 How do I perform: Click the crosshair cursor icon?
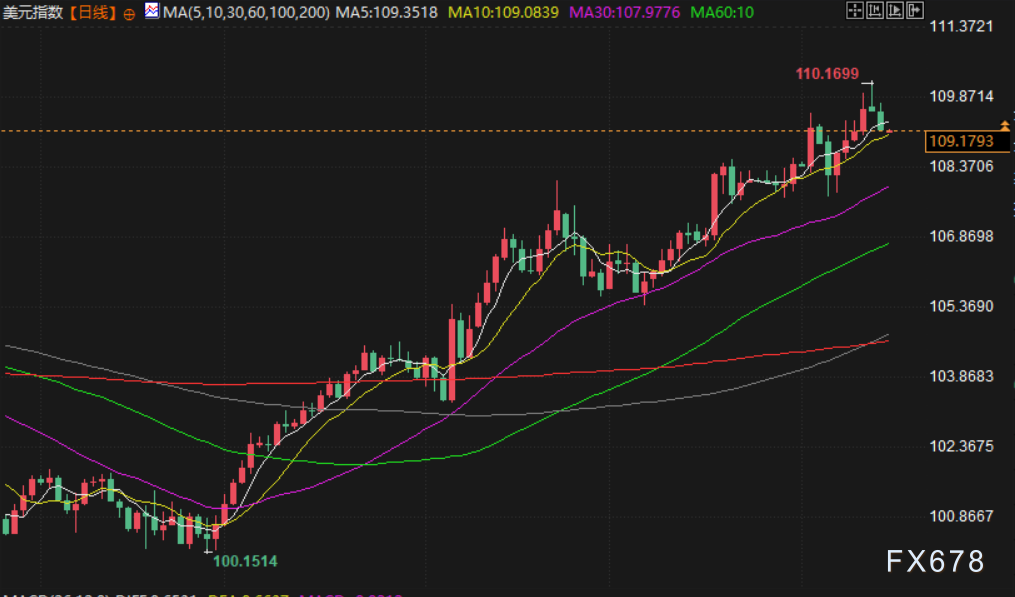pos(854,11)
